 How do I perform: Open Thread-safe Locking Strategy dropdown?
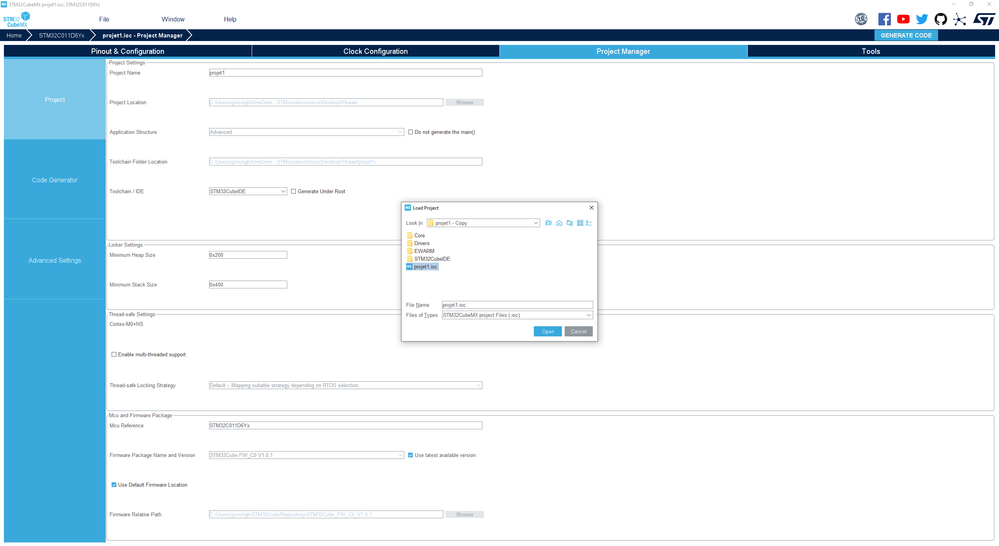[x=345, y=385]
